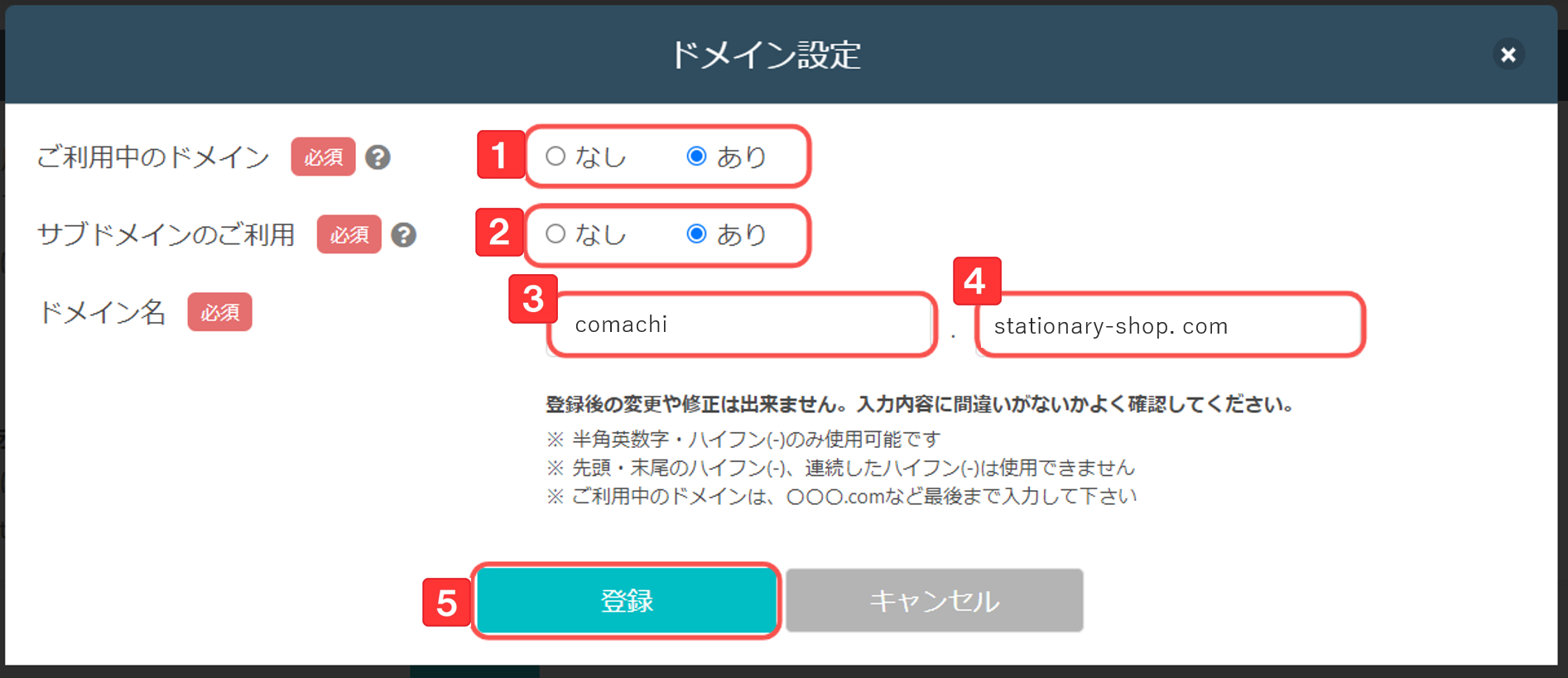This screenshot has width=1568, height=678.
Task: Click the red number 5 marker
Action: point(446,603)
